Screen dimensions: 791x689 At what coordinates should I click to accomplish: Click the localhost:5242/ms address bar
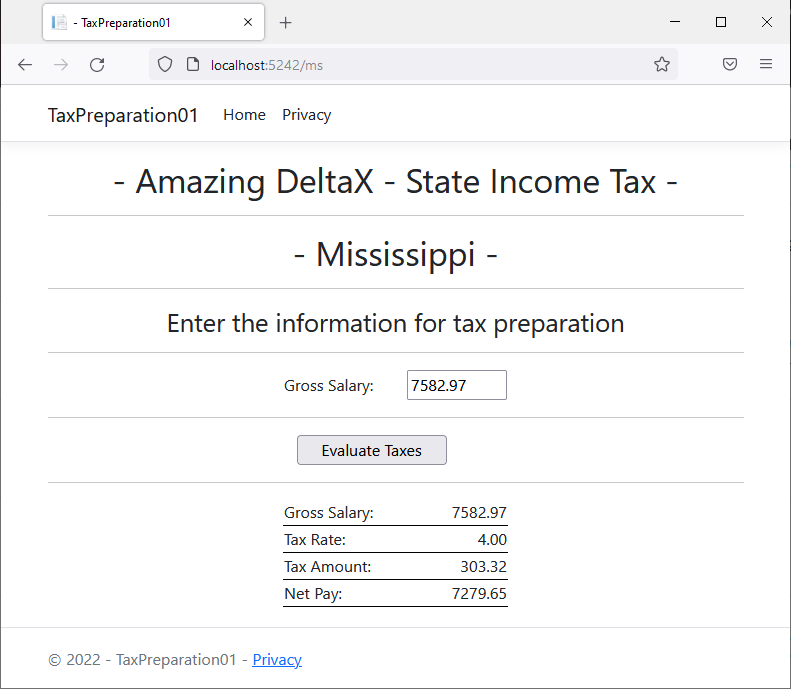pyautogui.click(x=414, y=65)
